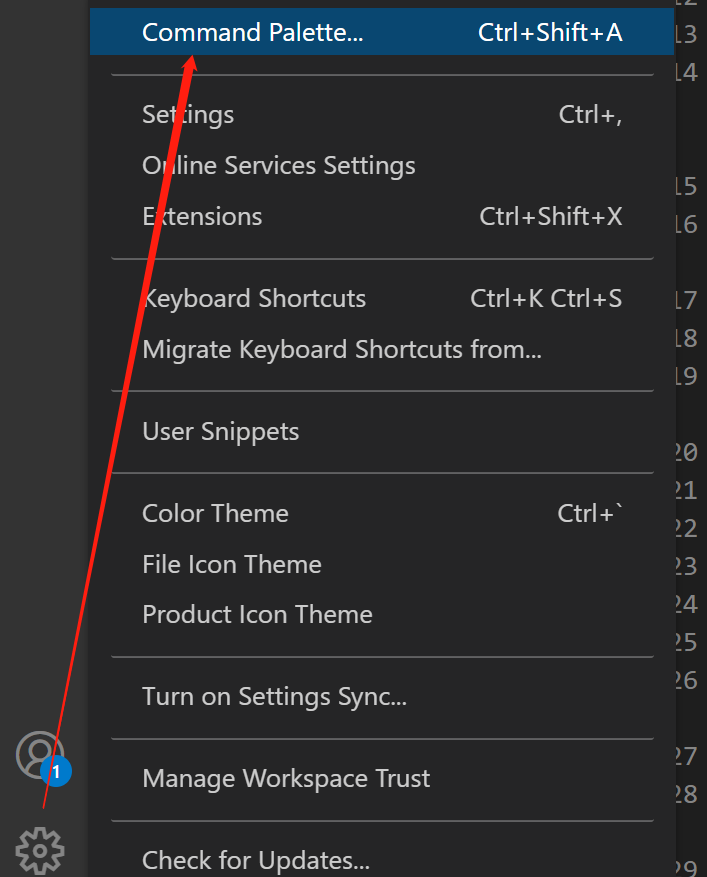
Task: Open Extensions from the manage menu
Action: point(202,217)
